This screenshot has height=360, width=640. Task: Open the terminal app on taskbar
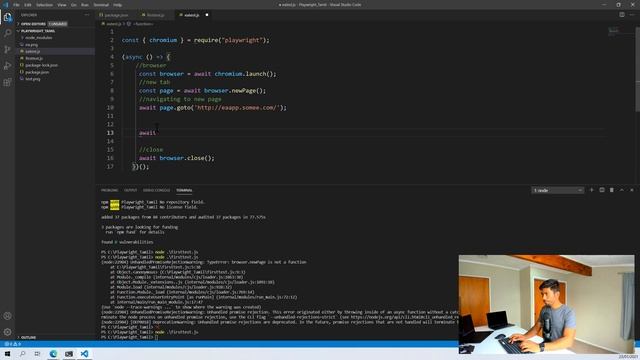69,354
